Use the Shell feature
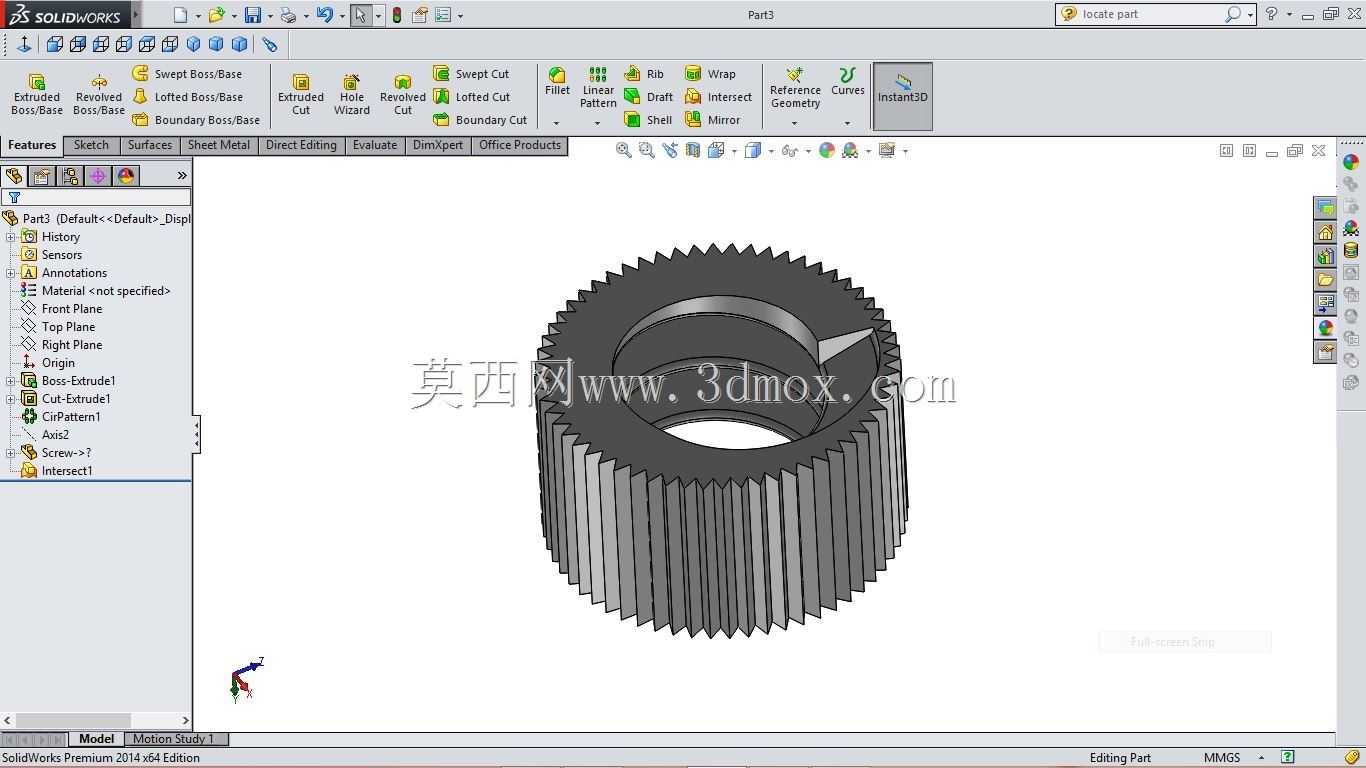The height and width of the screenshot is (768, 1366). tap(648, 120)
